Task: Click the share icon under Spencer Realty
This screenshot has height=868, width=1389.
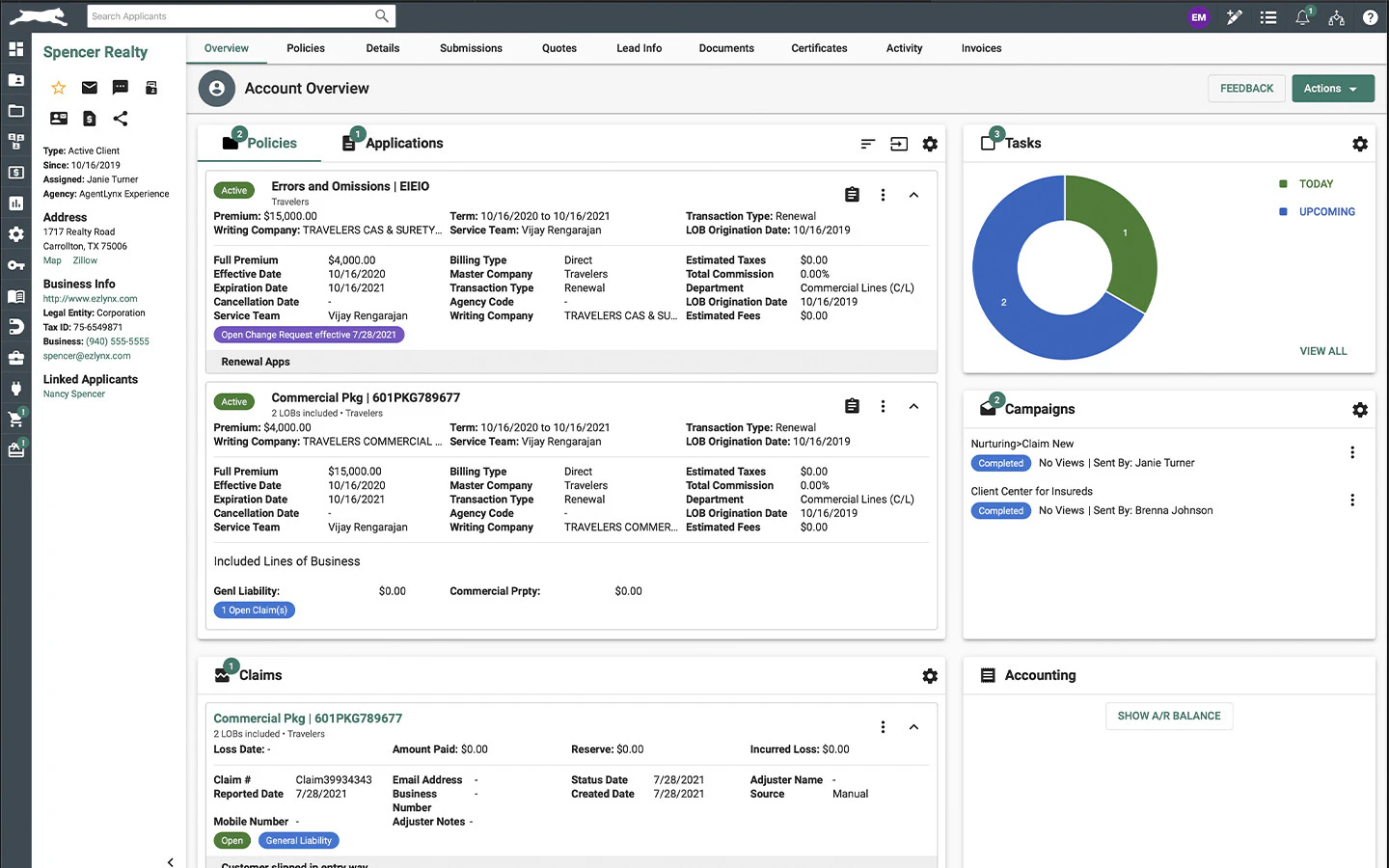Action: pos(120,118)
